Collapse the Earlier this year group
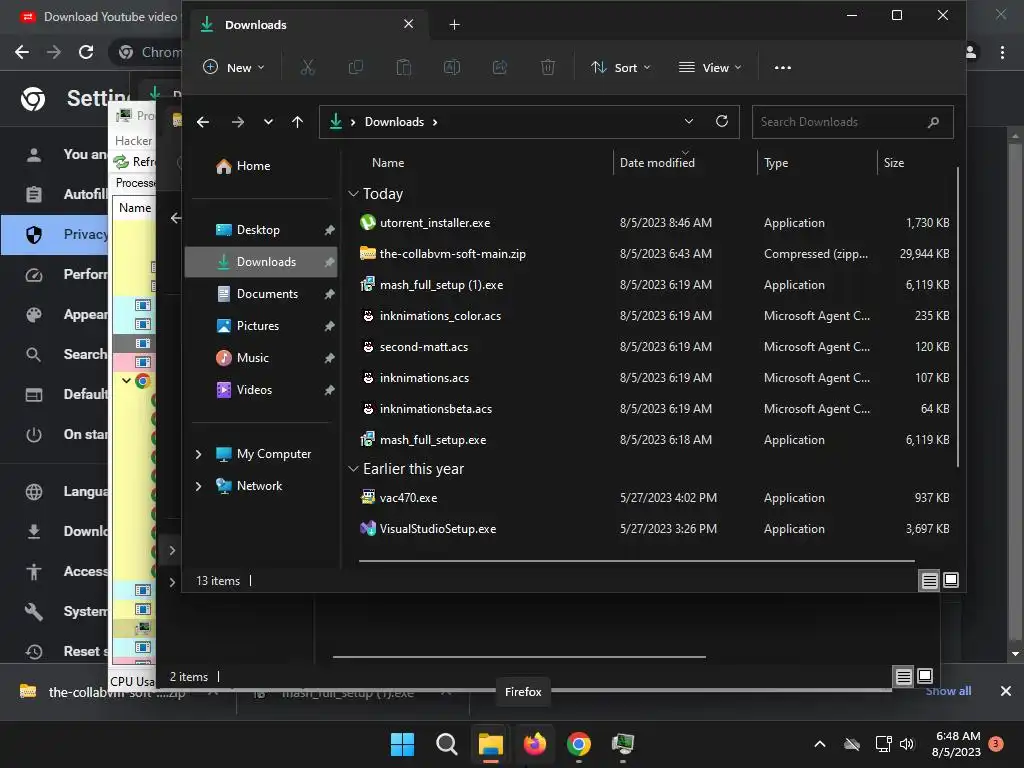 coord(353,469)
